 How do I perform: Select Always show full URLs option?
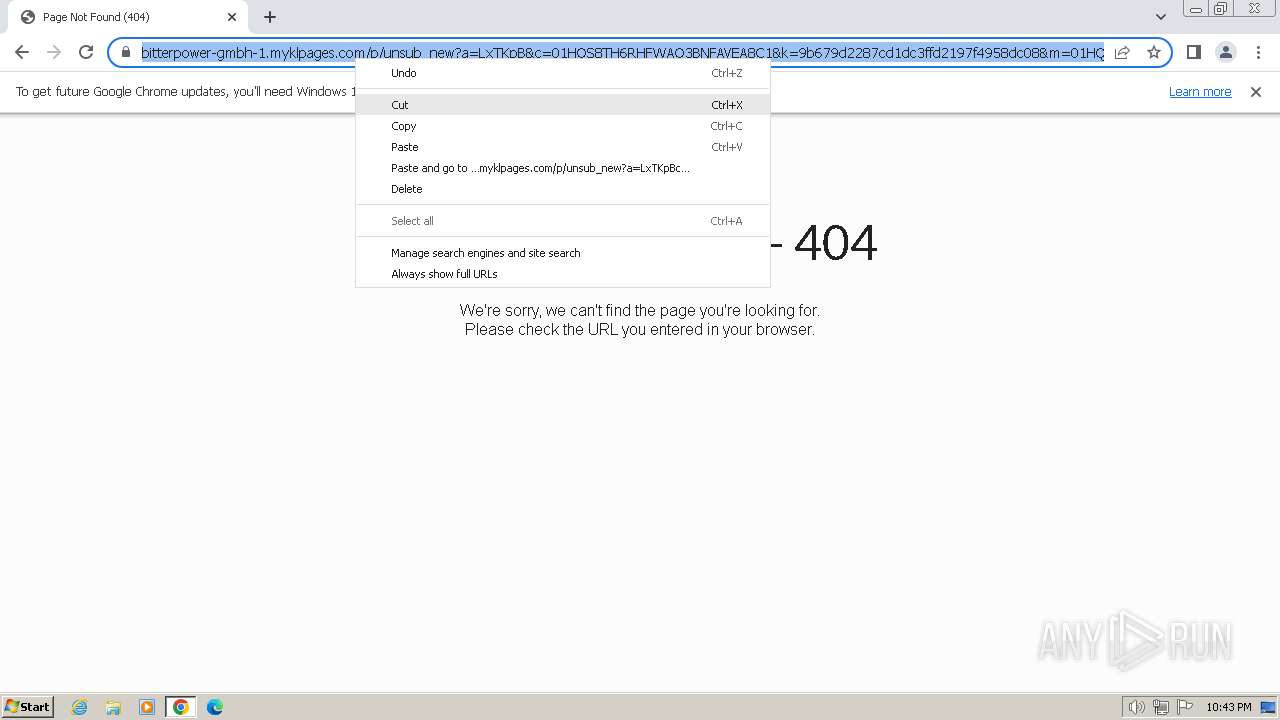pyautogui.click(x=563, y=274)
